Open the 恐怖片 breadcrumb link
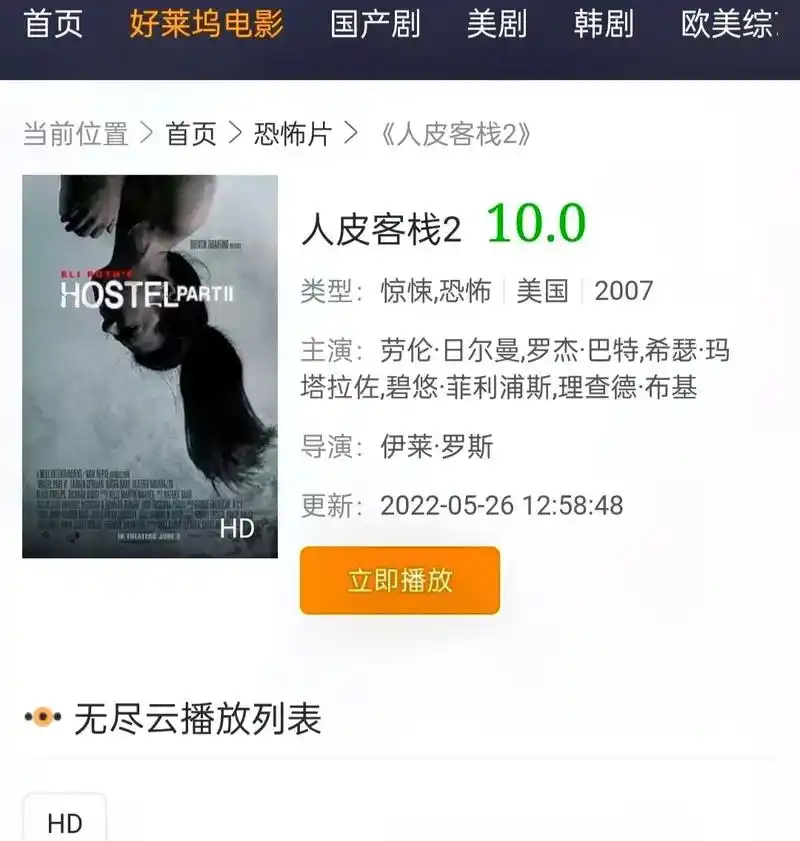800x841 pixels. [293, 134]
